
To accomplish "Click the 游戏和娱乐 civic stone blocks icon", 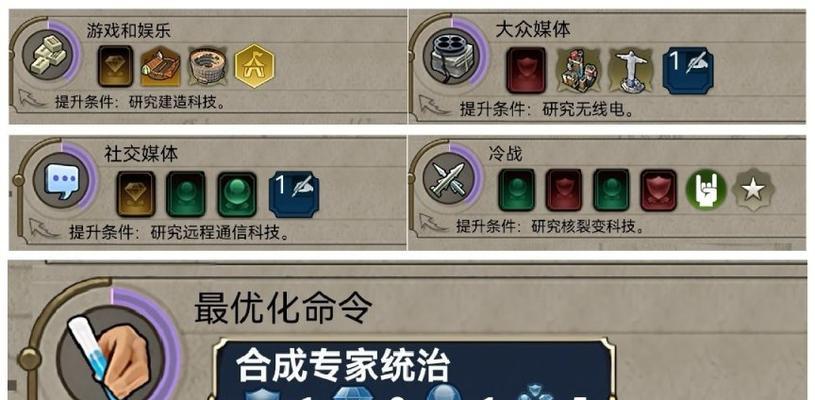I will pyautogui.click(x=47, y=55).
